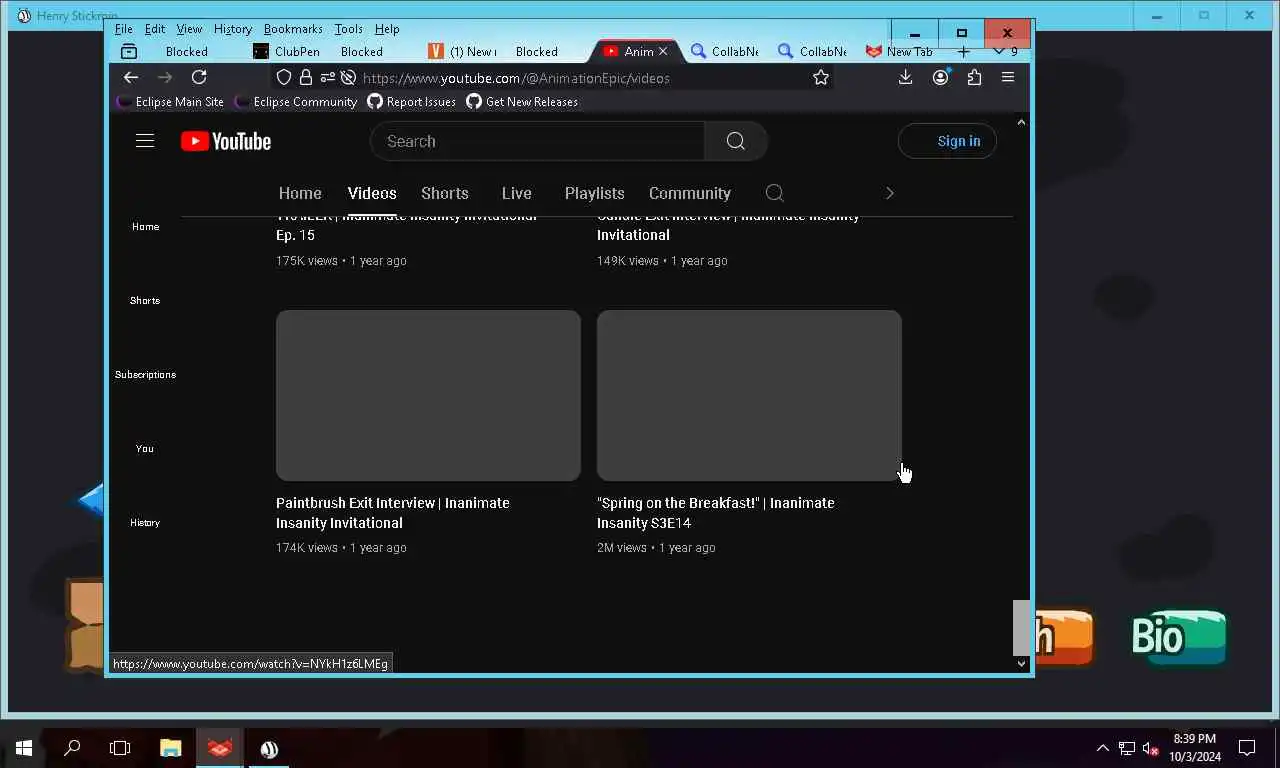Open You in the YouTube sidebar

[x=145, y=448]
